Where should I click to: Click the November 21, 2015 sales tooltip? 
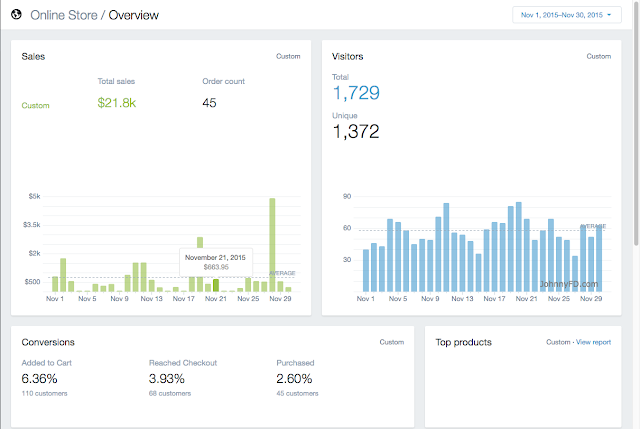point(216,262)
